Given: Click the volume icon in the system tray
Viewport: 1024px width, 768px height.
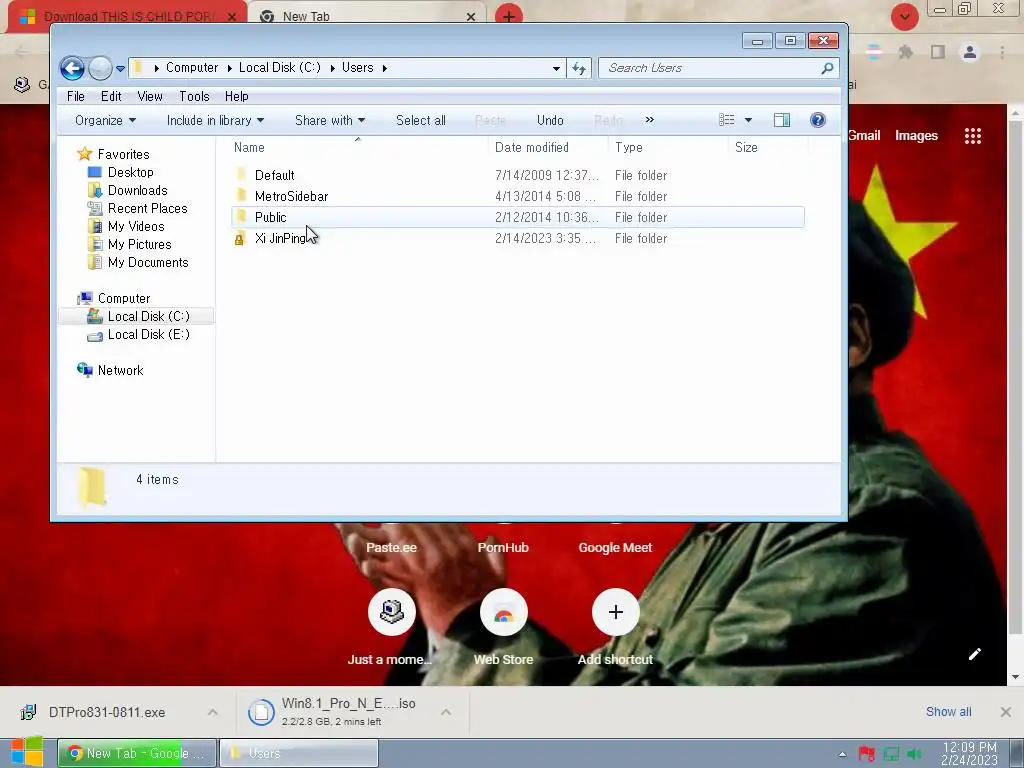Looking at the screenshot, I should 914,754.
